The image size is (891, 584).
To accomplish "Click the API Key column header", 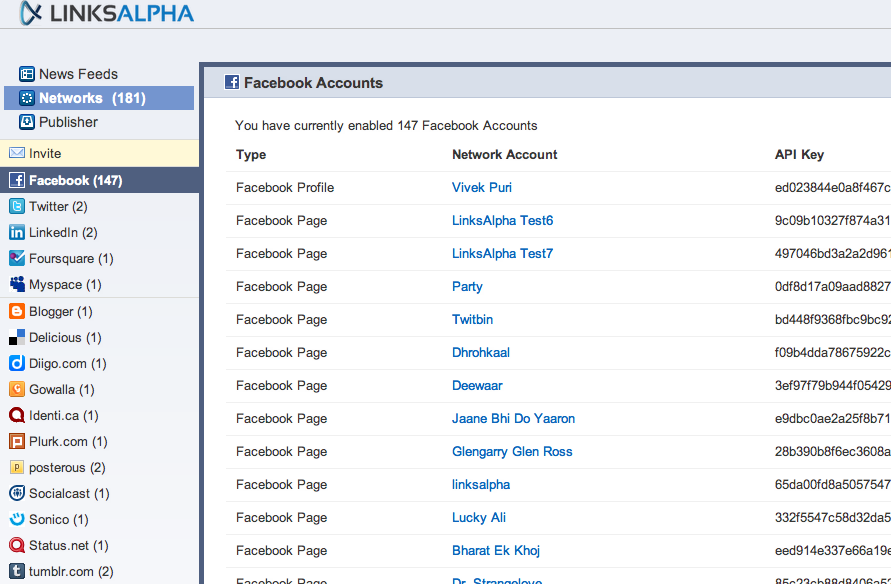I will tap(799, 155).
